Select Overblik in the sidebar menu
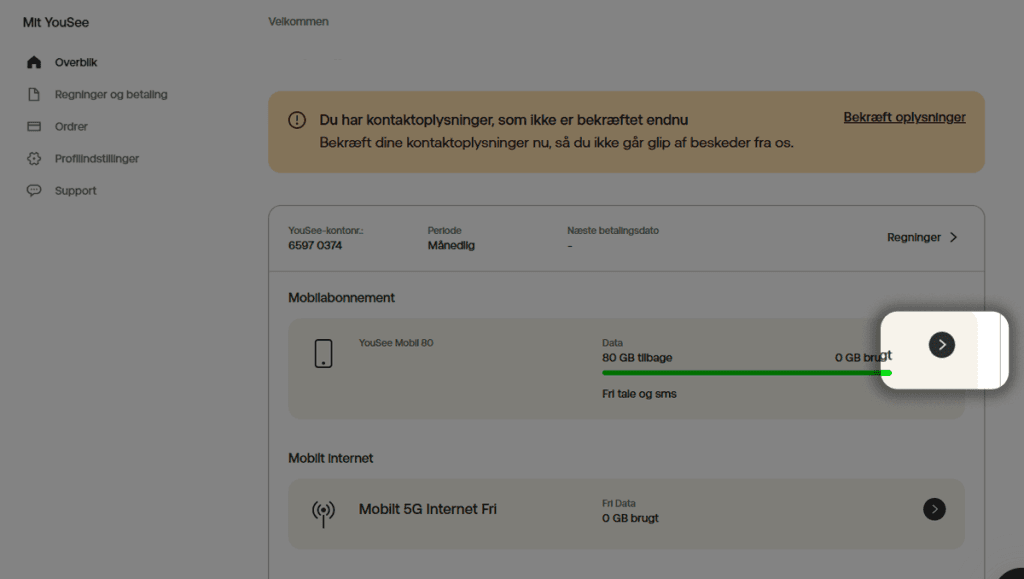Image resolution: width=1024 pixels, height=579 pixels. (74, 62)
